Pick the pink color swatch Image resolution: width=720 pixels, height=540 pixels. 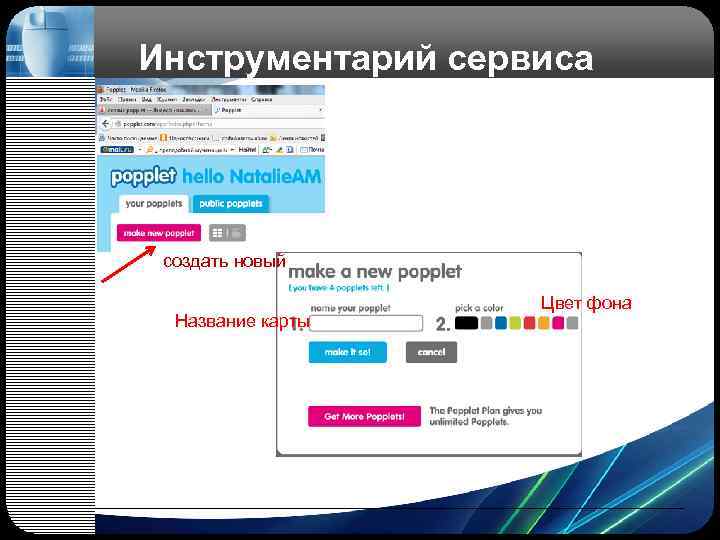pos(558,323)
